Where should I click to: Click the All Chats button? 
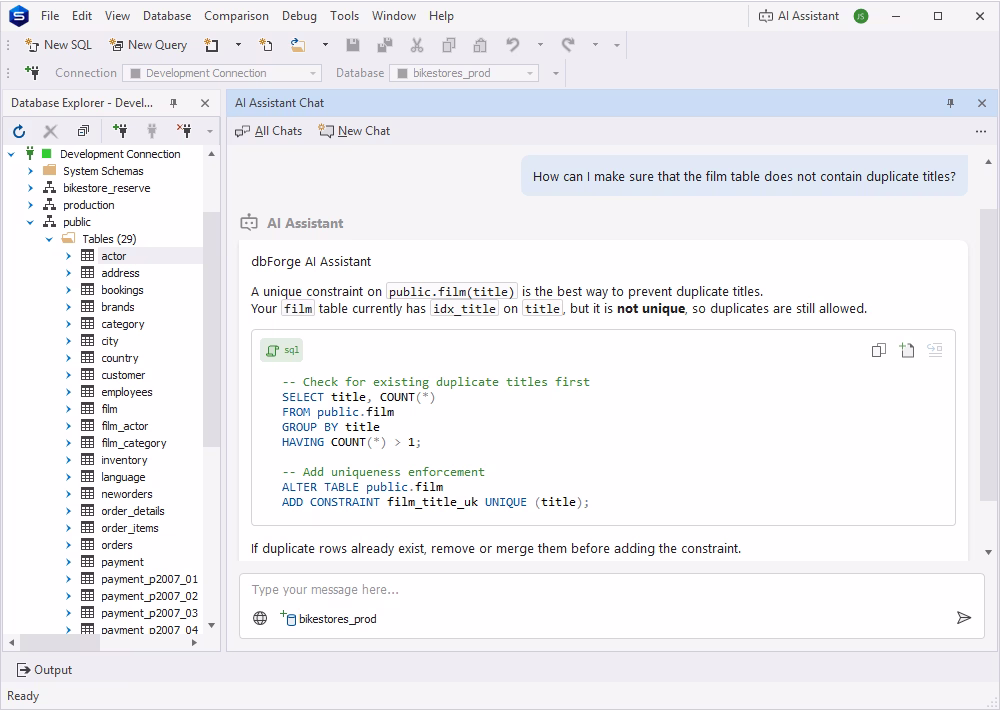268,131
